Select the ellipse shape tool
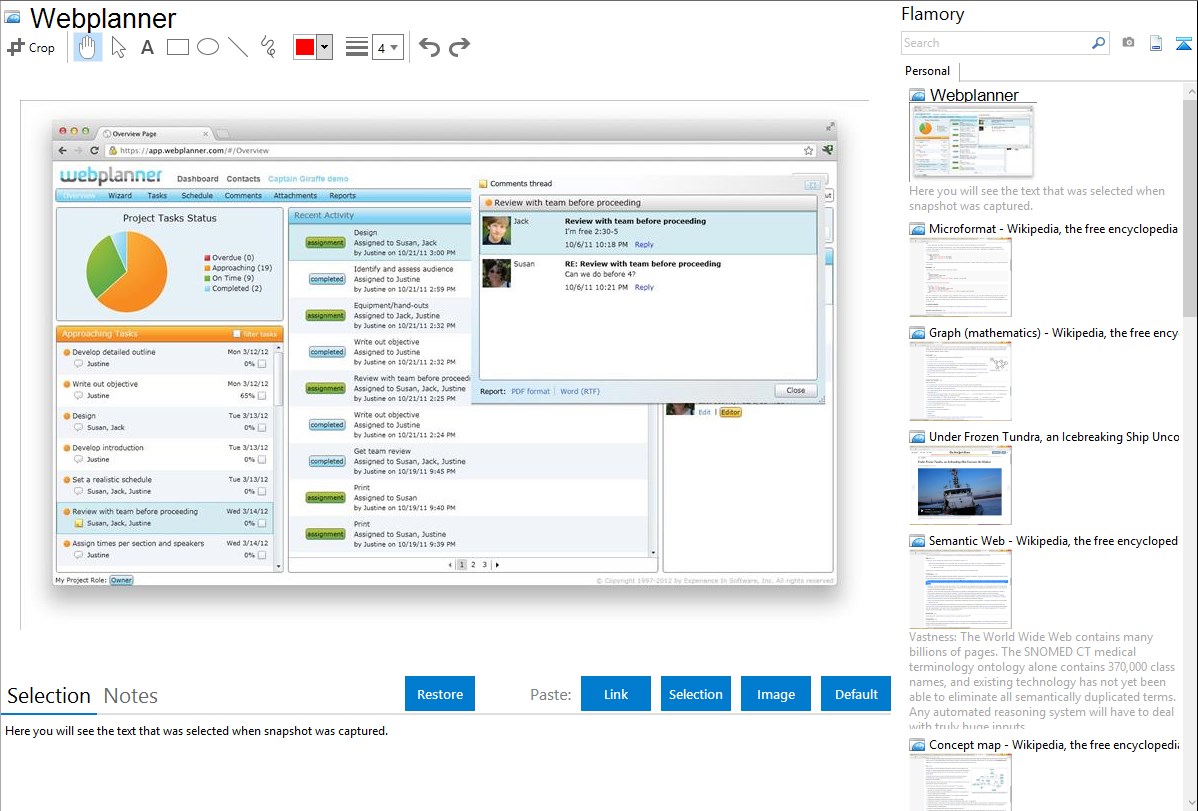This screenshot has height=811, width=1198. tap(208, 47)
